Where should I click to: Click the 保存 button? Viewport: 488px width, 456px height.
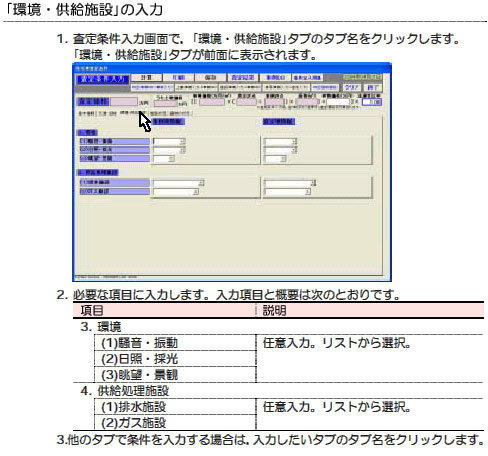coord(210,78)
